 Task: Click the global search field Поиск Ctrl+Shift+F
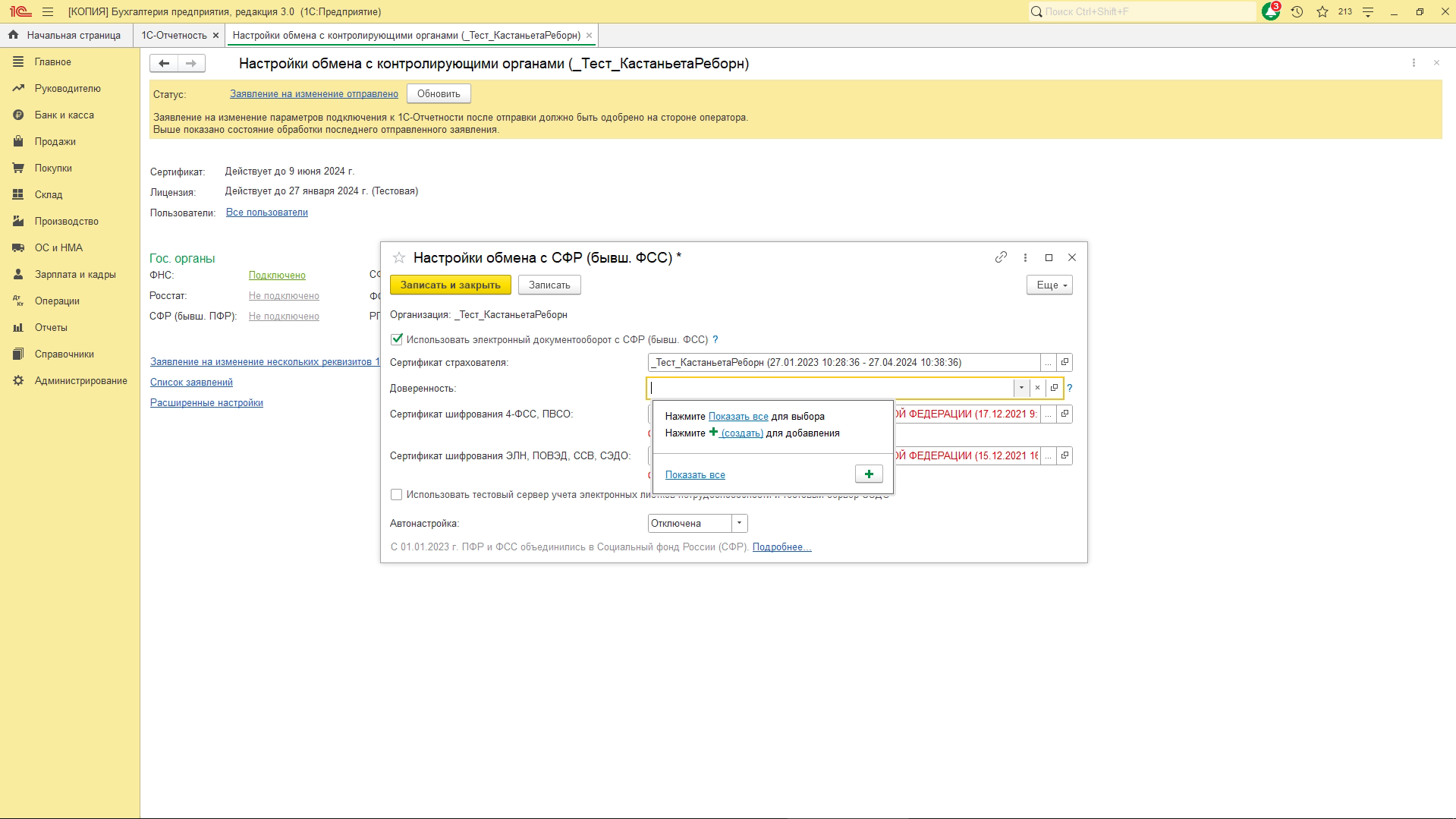(x=1143, y=11)
